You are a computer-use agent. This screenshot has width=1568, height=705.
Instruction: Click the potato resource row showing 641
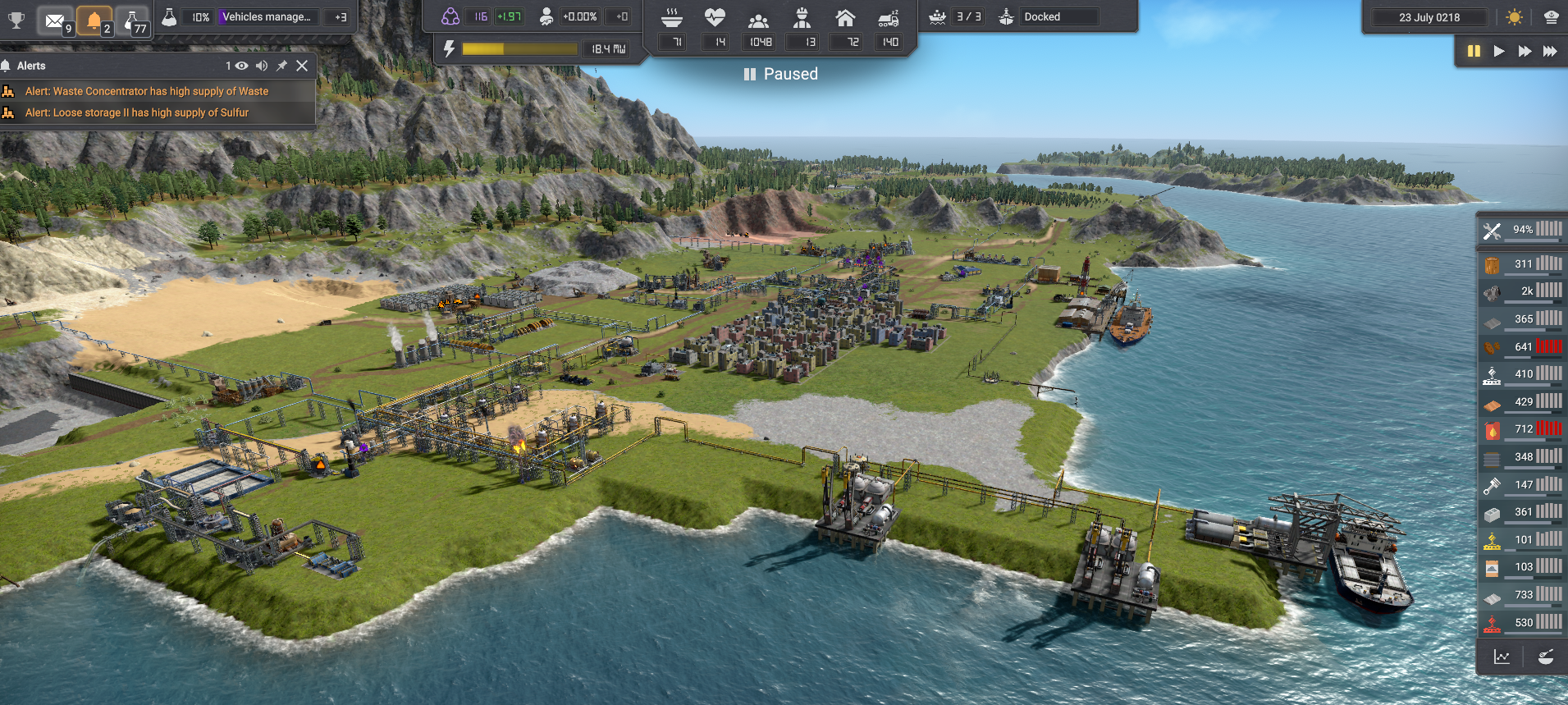pyautogui.click(x=1522, y=346)
